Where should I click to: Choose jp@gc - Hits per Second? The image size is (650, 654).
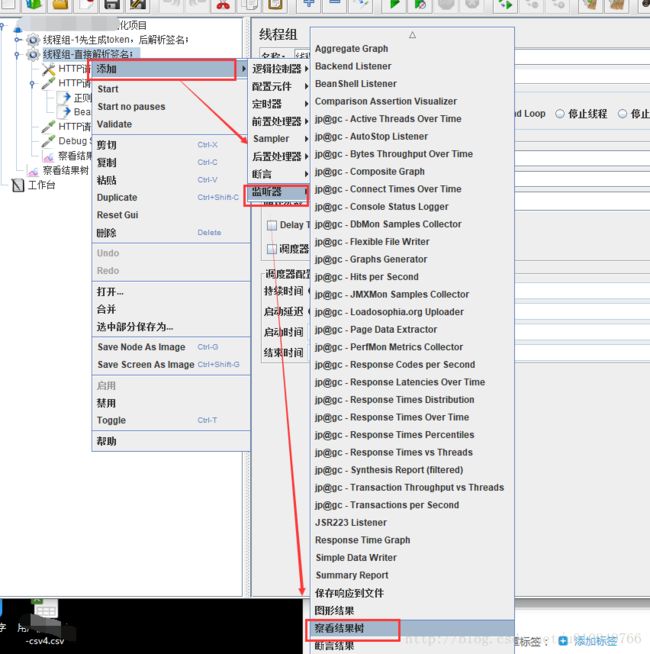(x=413, y=277)
